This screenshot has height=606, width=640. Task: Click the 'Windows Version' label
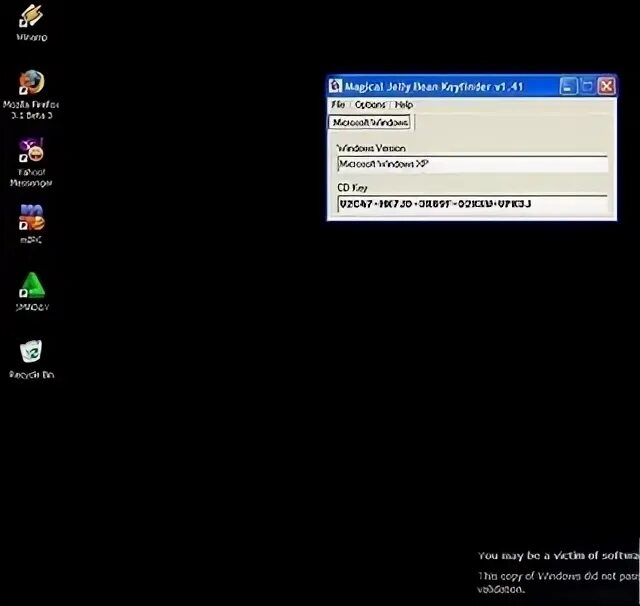click(x=371, y=148)
